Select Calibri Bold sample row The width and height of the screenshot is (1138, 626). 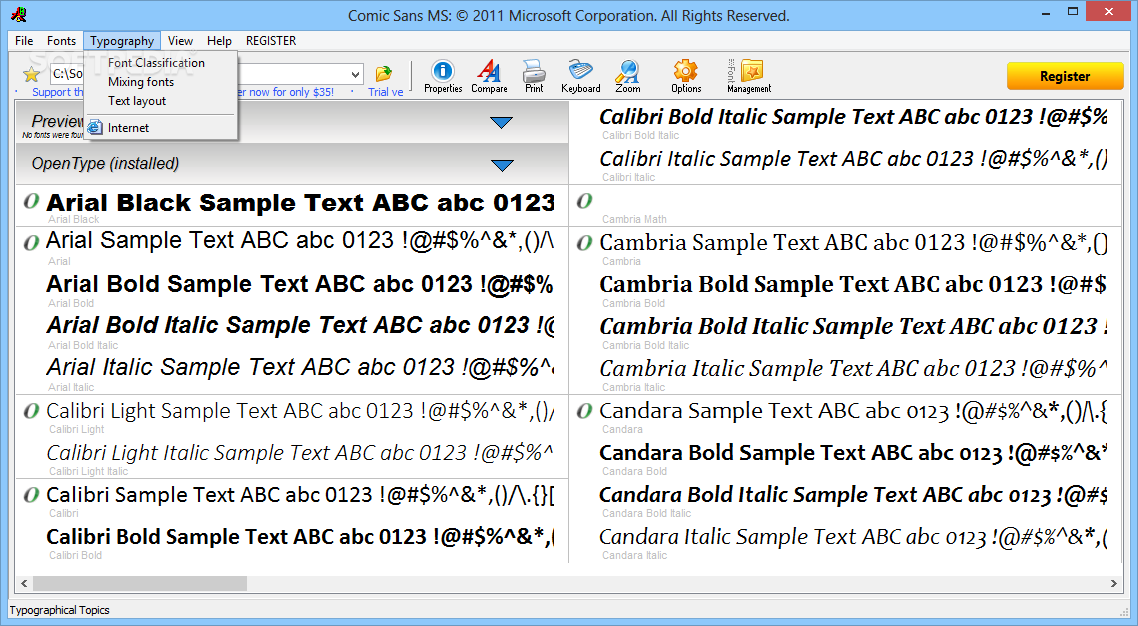(x=300, y=537)
